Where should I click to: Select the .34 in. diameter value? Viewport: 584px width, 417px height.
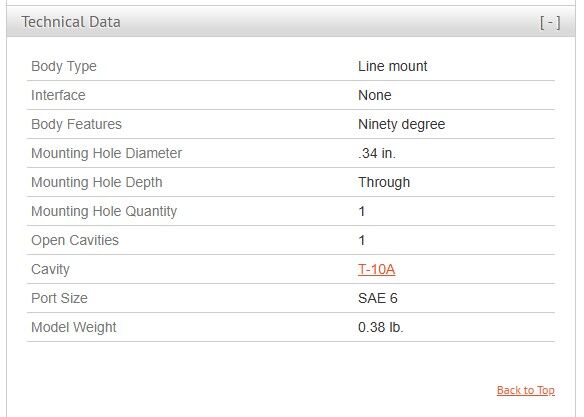coord(377,153)
